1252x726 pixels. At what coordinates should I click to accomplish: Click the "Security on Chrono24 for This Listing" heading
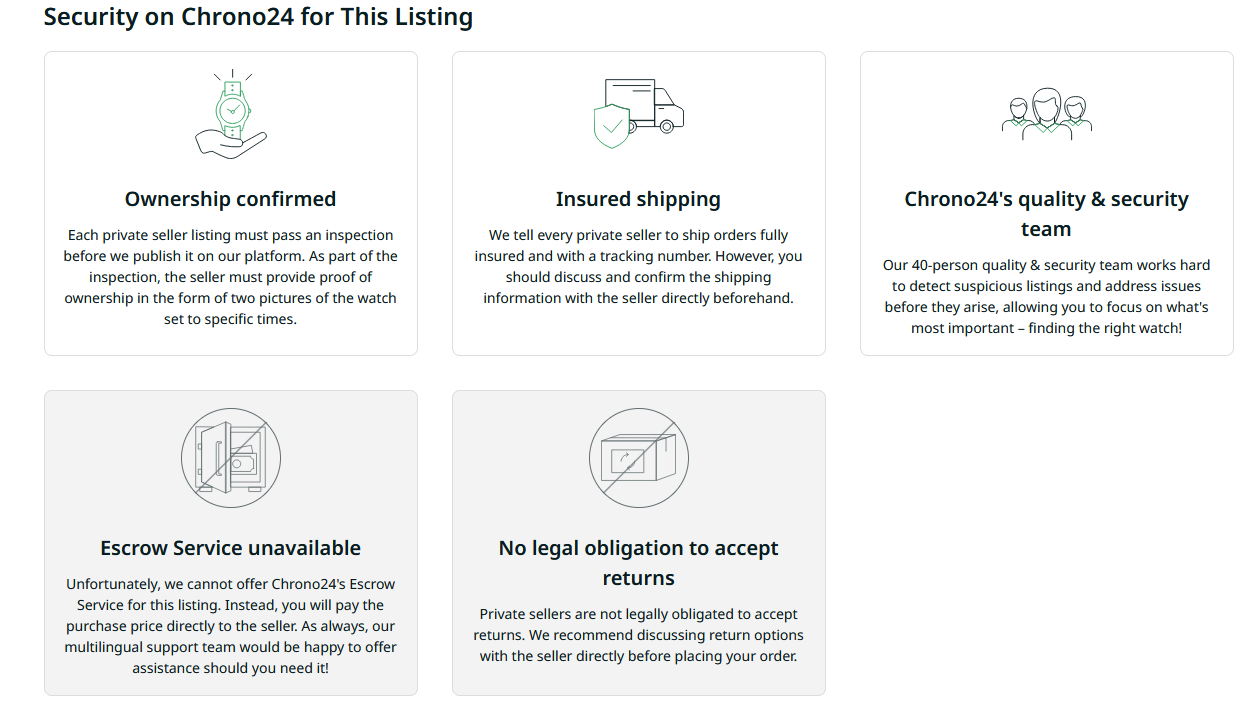click(x=258, y=17)
